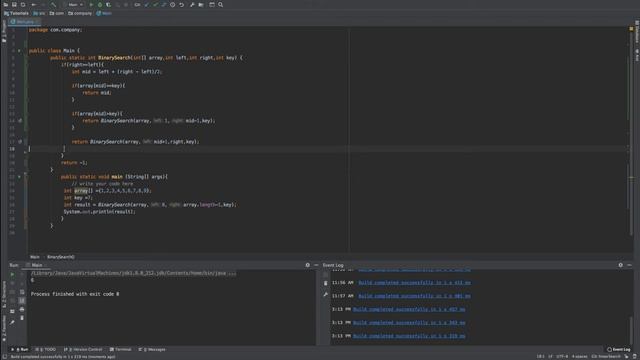
Task: Click 4 spaces indent setting in status bar
Action: point(580,357)
